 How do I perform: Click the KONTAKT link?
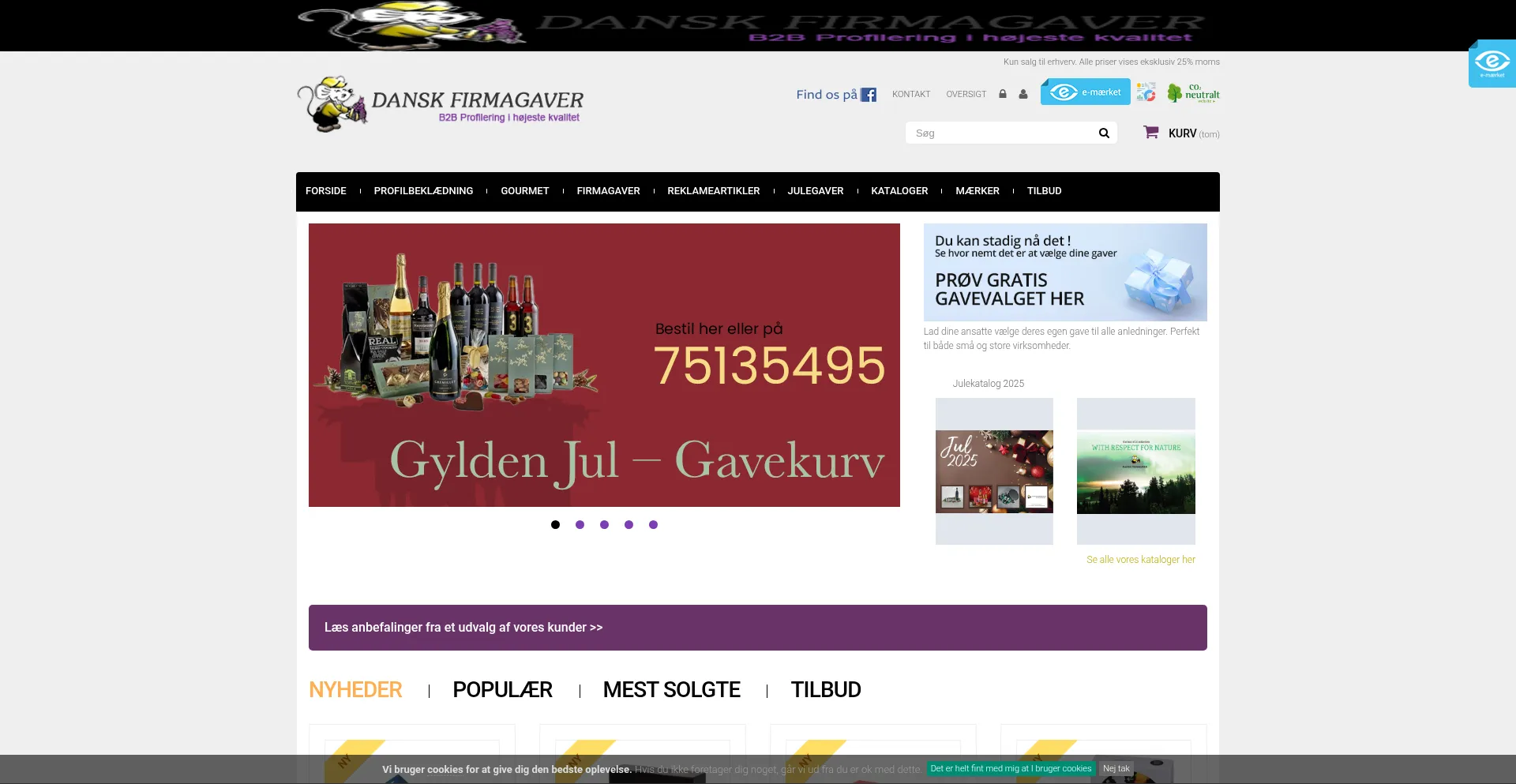pyautogui.click(x=911, y=94)
